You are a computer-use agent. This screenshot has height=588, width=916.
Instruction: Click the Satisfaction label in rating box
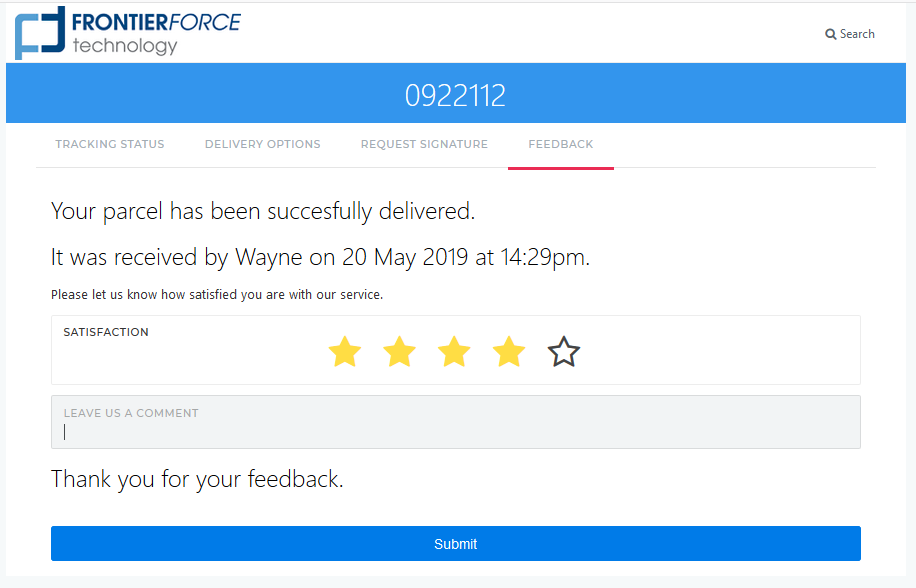[106, 332]
